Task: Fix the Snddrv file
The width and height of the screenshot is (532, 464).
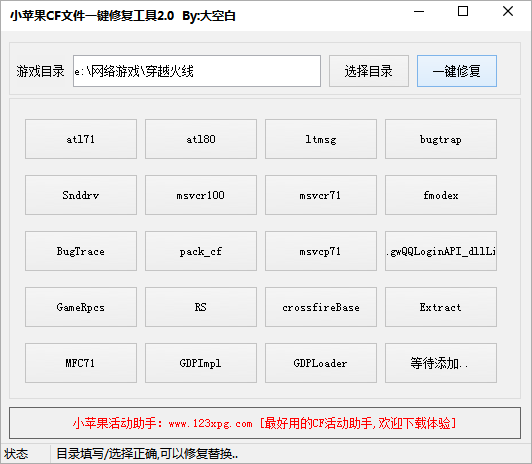Action: pos(81,195)
